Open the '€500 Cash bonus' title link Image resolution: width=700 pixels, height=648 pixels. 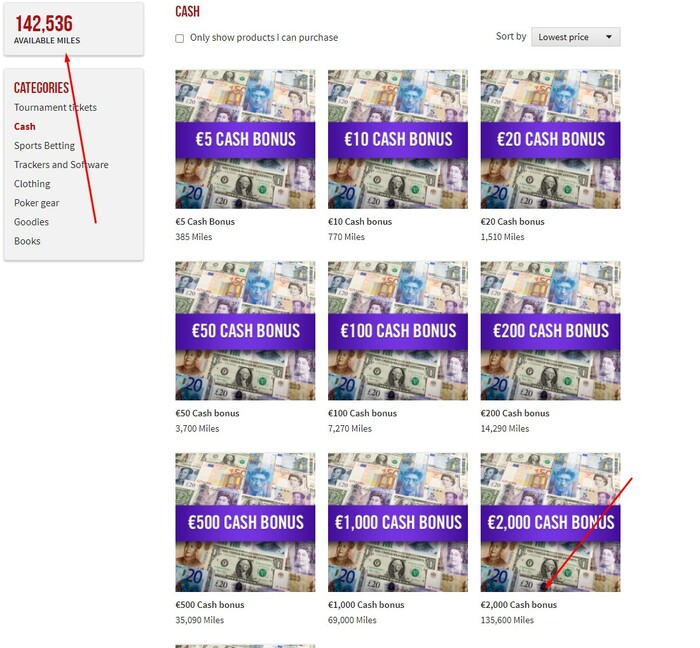coord(210,605)
